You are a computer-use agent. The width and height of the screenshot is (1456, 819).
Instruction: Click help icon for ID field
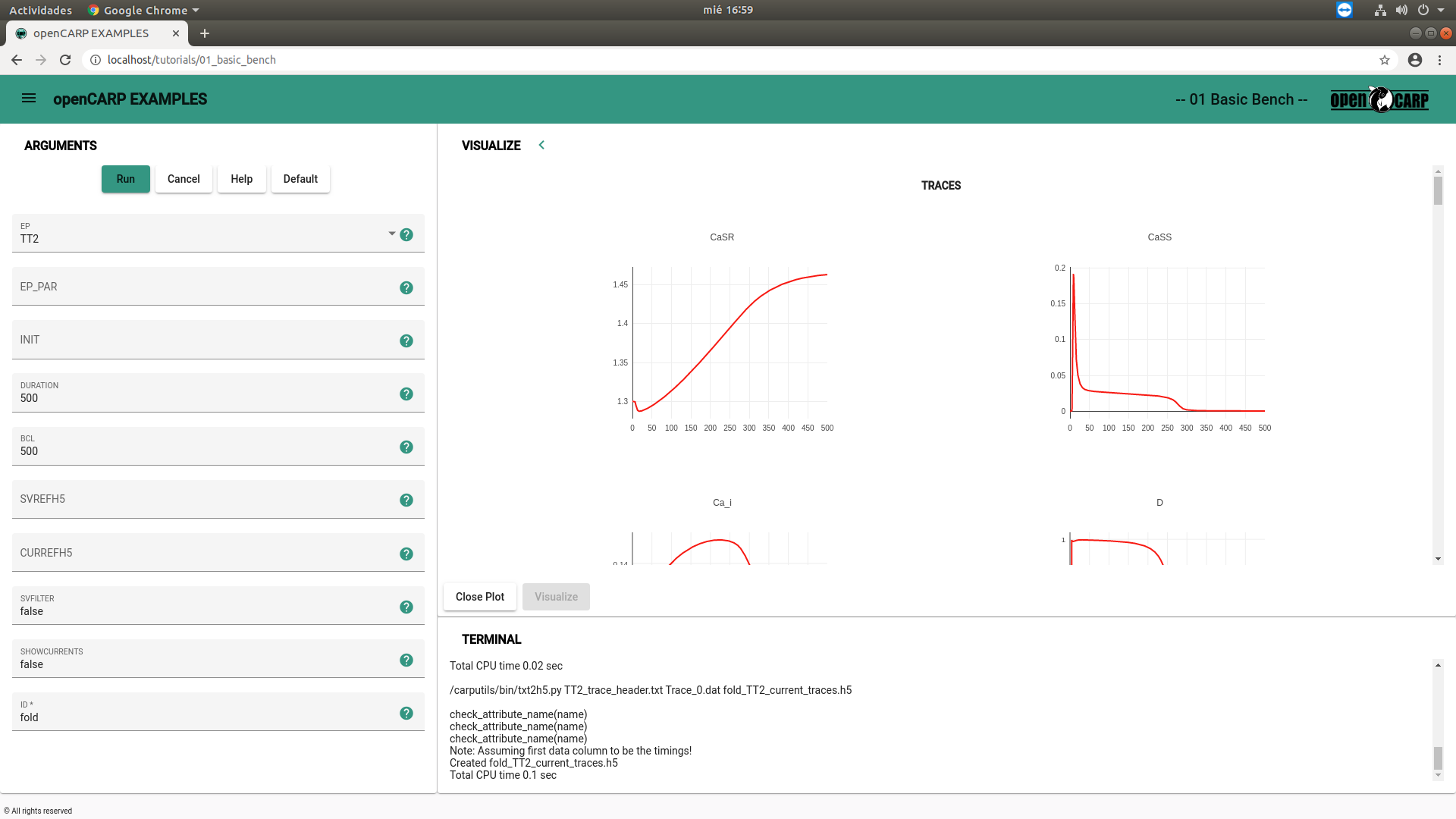click(406, 714)
